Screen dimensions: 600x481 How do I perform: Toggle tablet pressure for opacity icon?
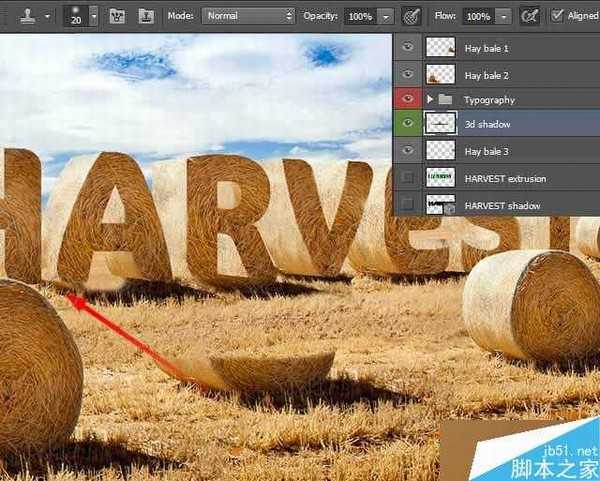pos(411,16)
